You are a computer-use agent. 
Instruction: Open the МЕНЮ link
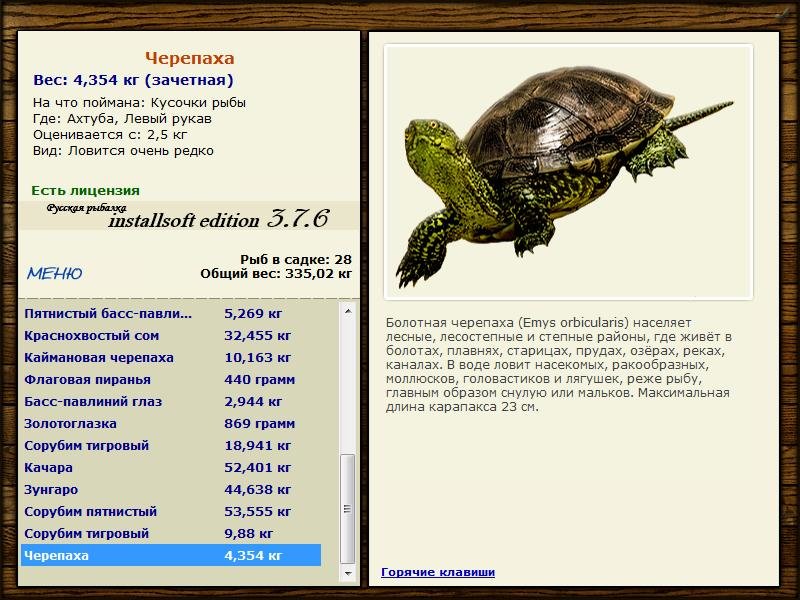click(55, 273)
